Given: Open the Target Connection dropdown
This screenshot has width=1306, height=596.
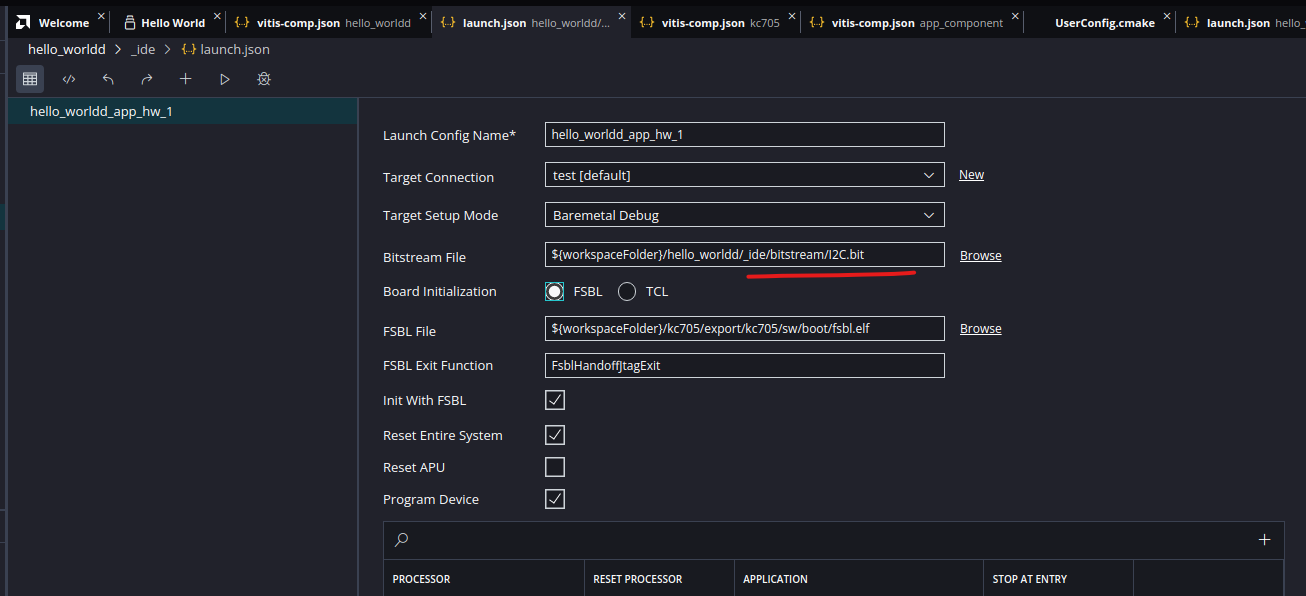Looking at the screenshot, I should pos(745,174).
